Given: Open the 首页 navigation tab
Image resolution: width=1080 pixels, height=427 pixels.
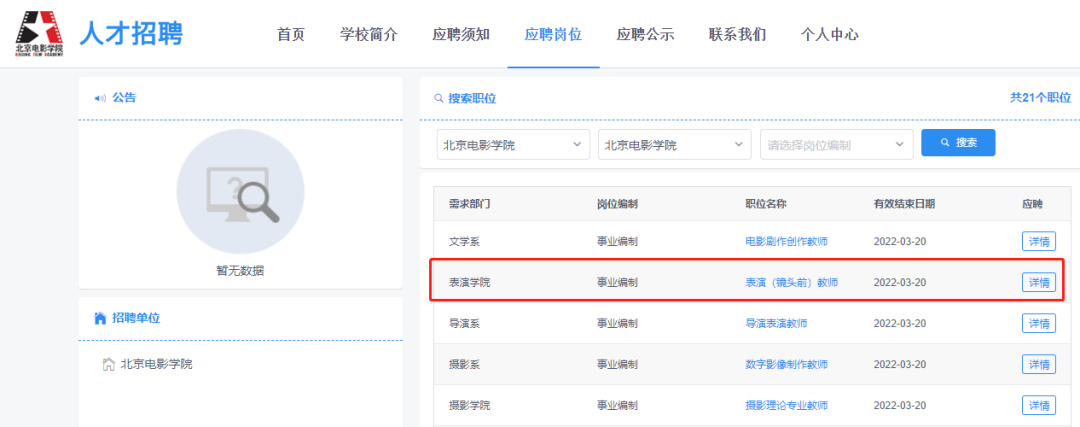Looking at the screenshot, I should pyautogui.click(x=291, y=34).
